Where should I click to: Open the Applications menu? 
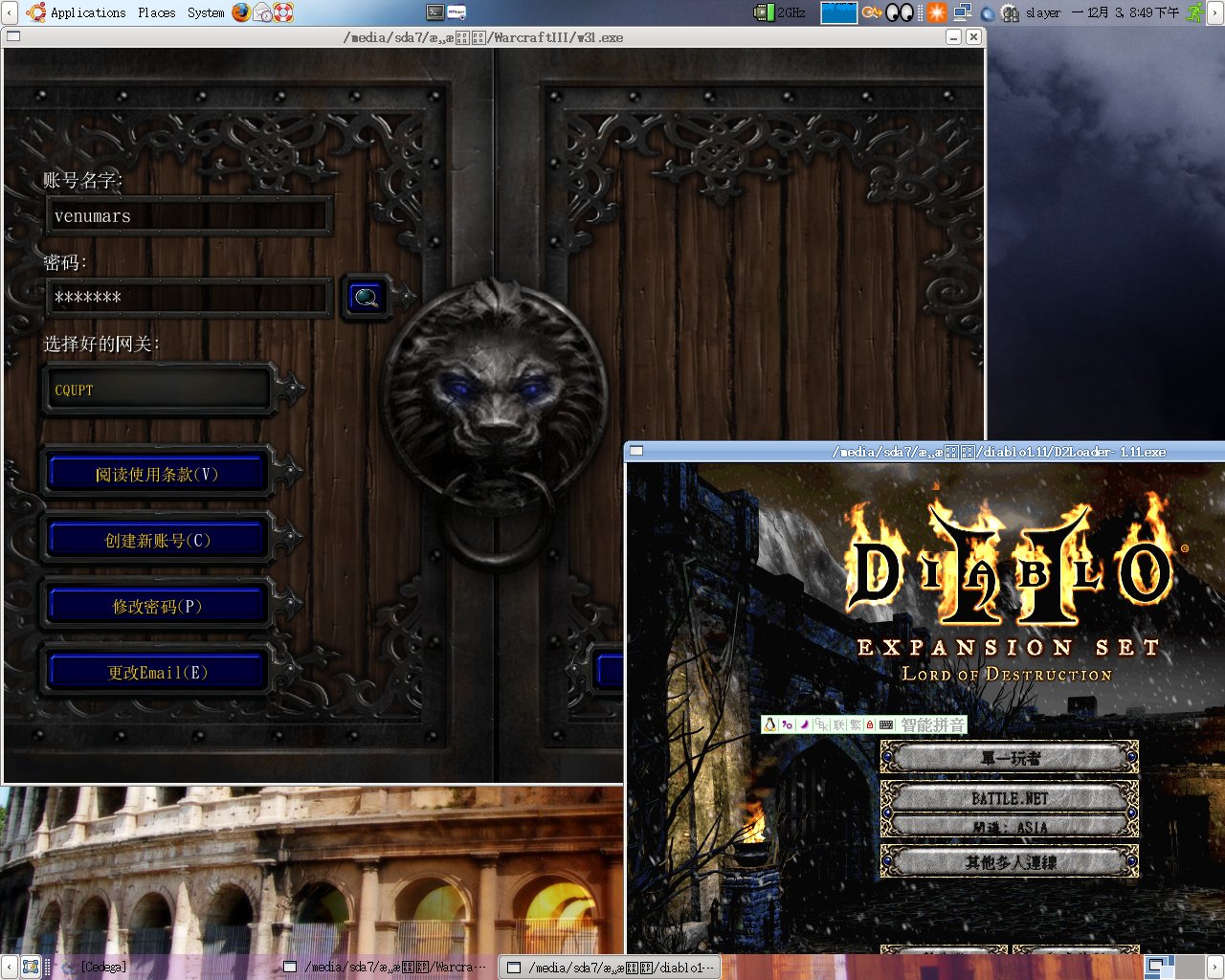(x=88, y=12)
